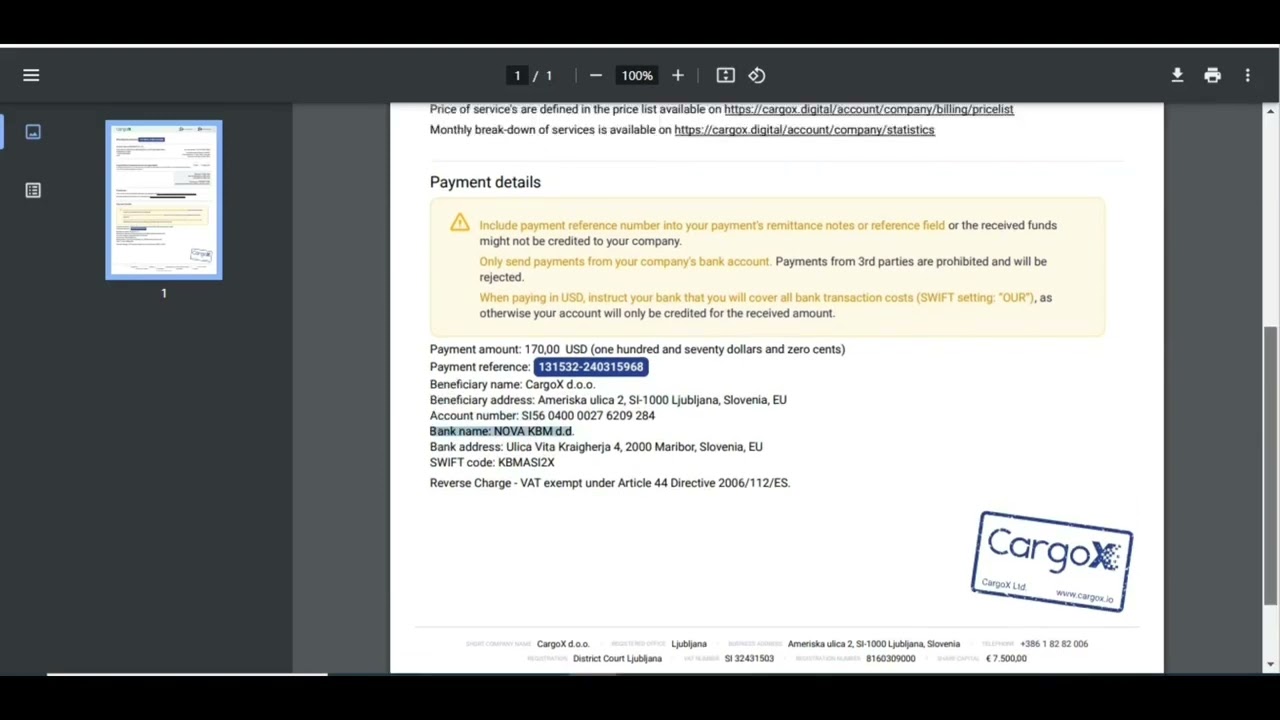Rotate the document counterclockwise

pos(757,75)
